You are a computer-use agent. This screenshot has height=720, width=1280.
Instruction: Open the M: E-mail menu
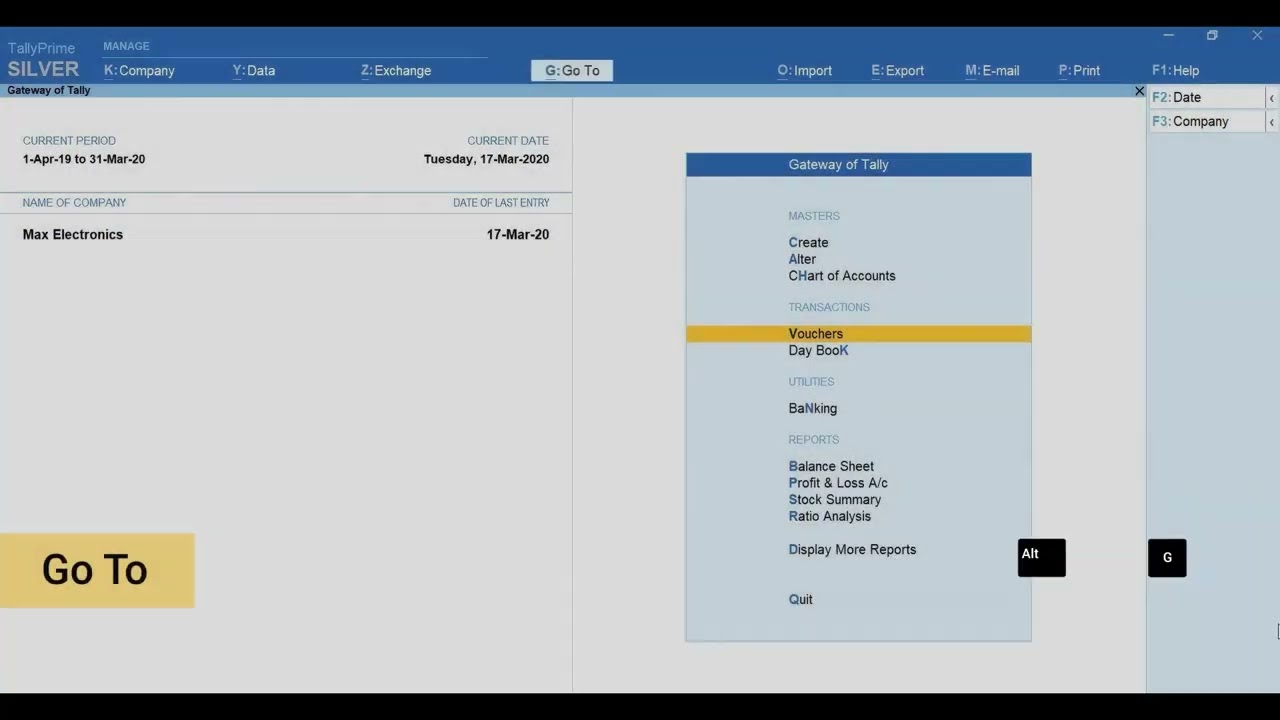[992, 70]
